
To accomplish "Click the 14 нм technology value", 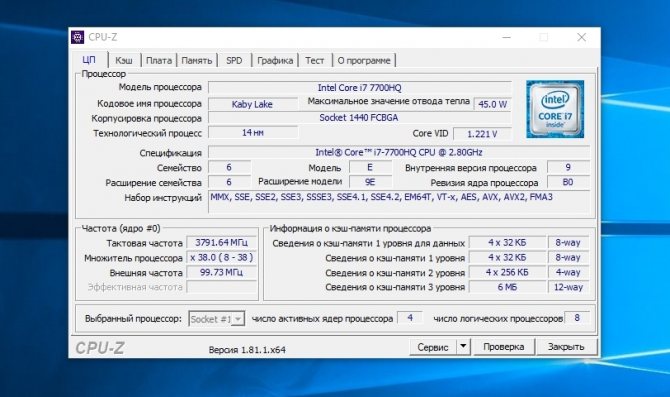I will [253, 132].
